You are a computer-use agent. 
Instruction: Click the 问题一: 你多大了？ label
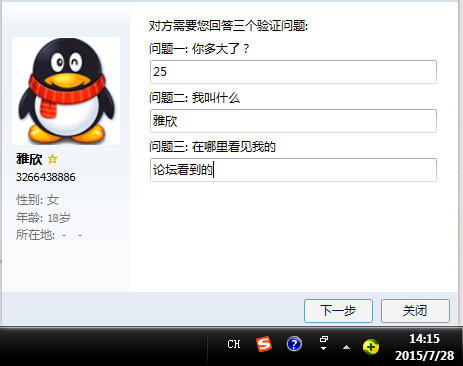point(199,49)
